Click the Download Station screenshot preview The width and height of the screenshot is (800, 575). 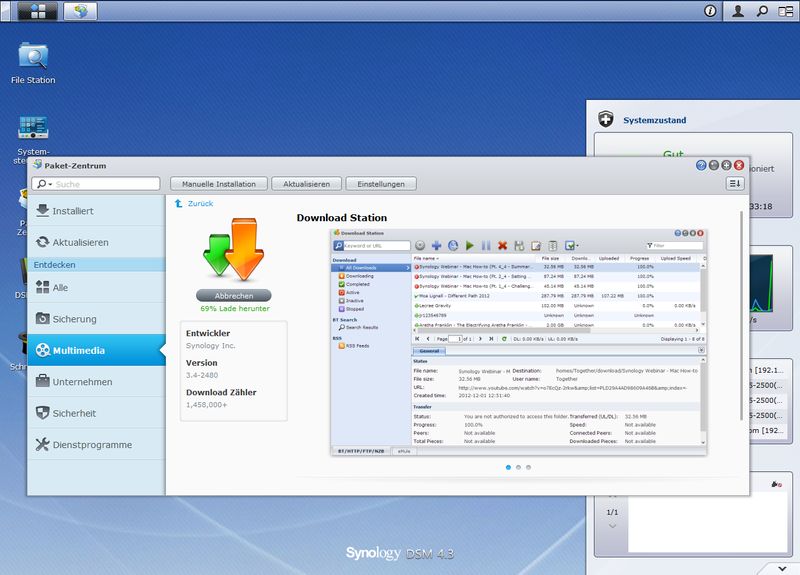click(x=518, y=342)
